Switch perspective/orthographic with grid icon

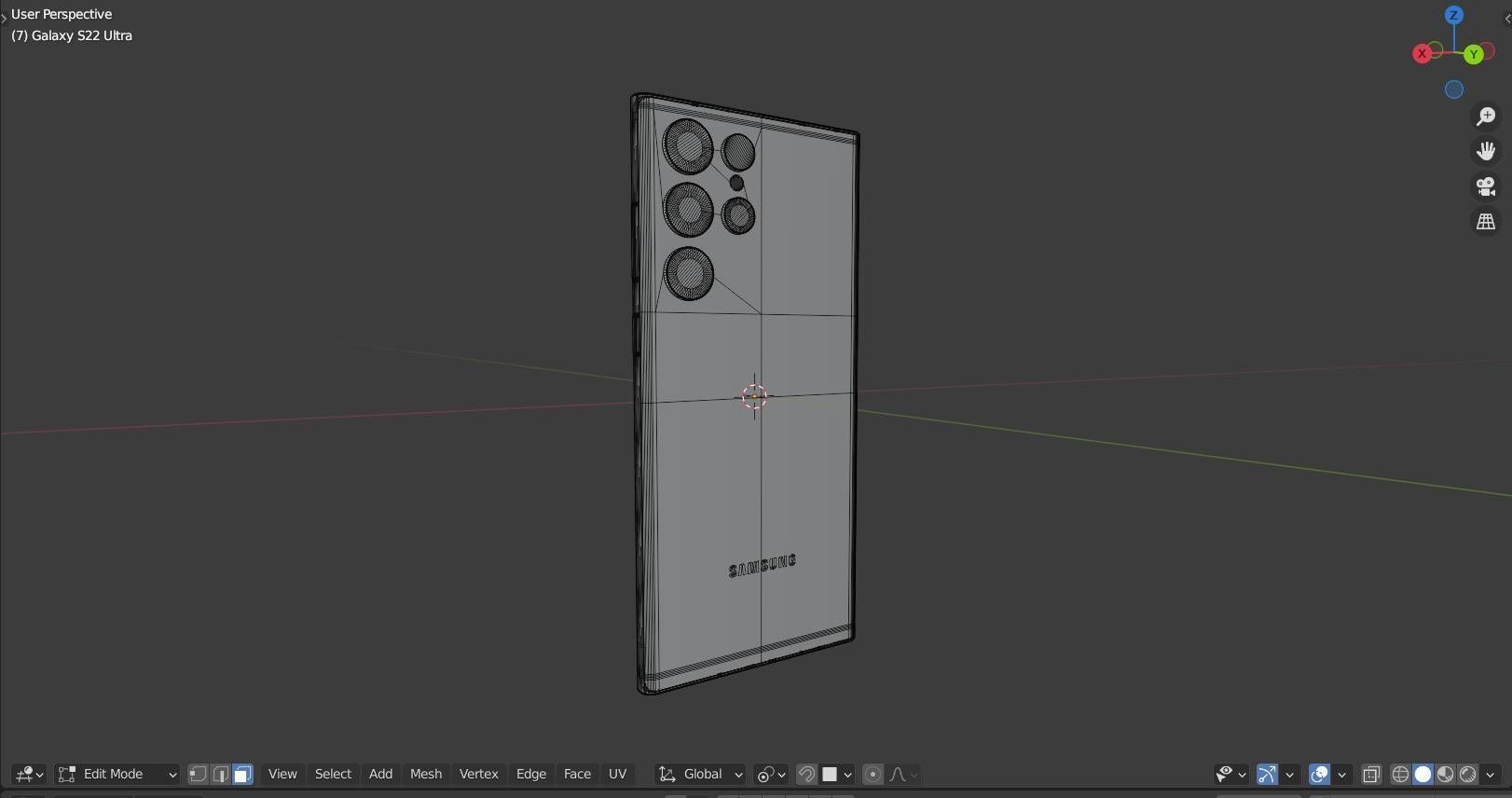click(x=1486, y=222)
